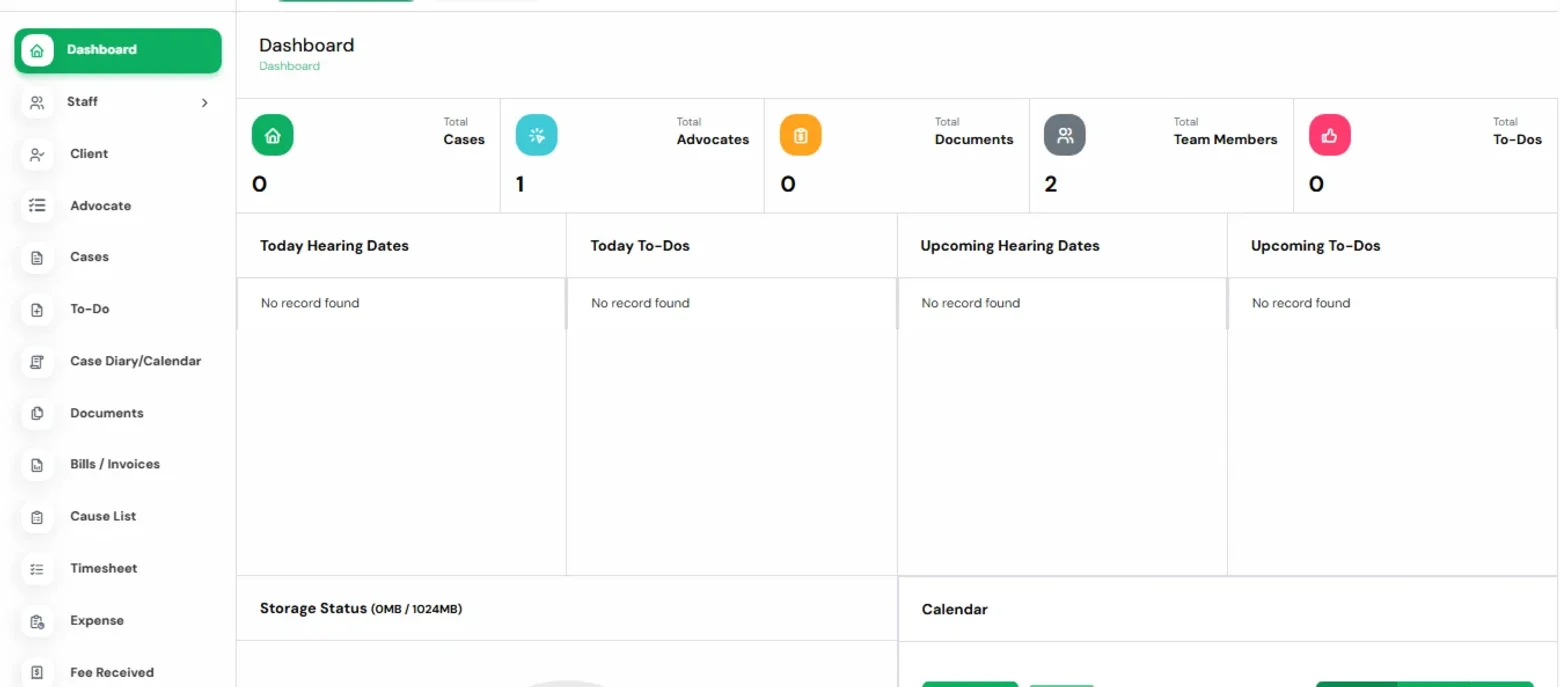
Task: Click the green Total Cases icon
Action: pyautogui.click(x=272, y=135)
